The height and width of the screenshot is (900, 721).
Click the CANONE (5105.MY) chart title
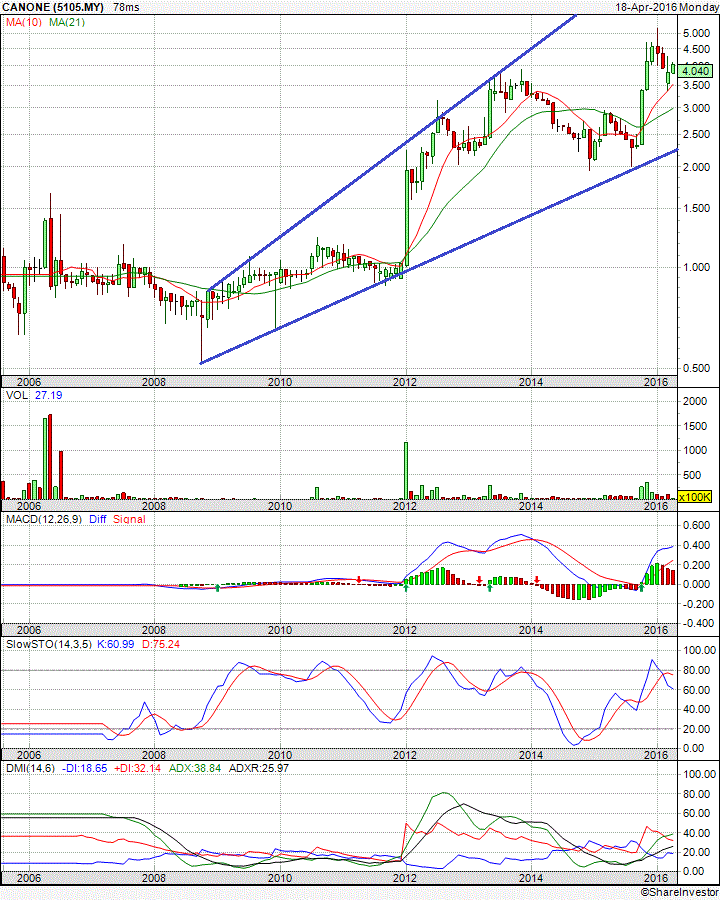click(53, 7)
